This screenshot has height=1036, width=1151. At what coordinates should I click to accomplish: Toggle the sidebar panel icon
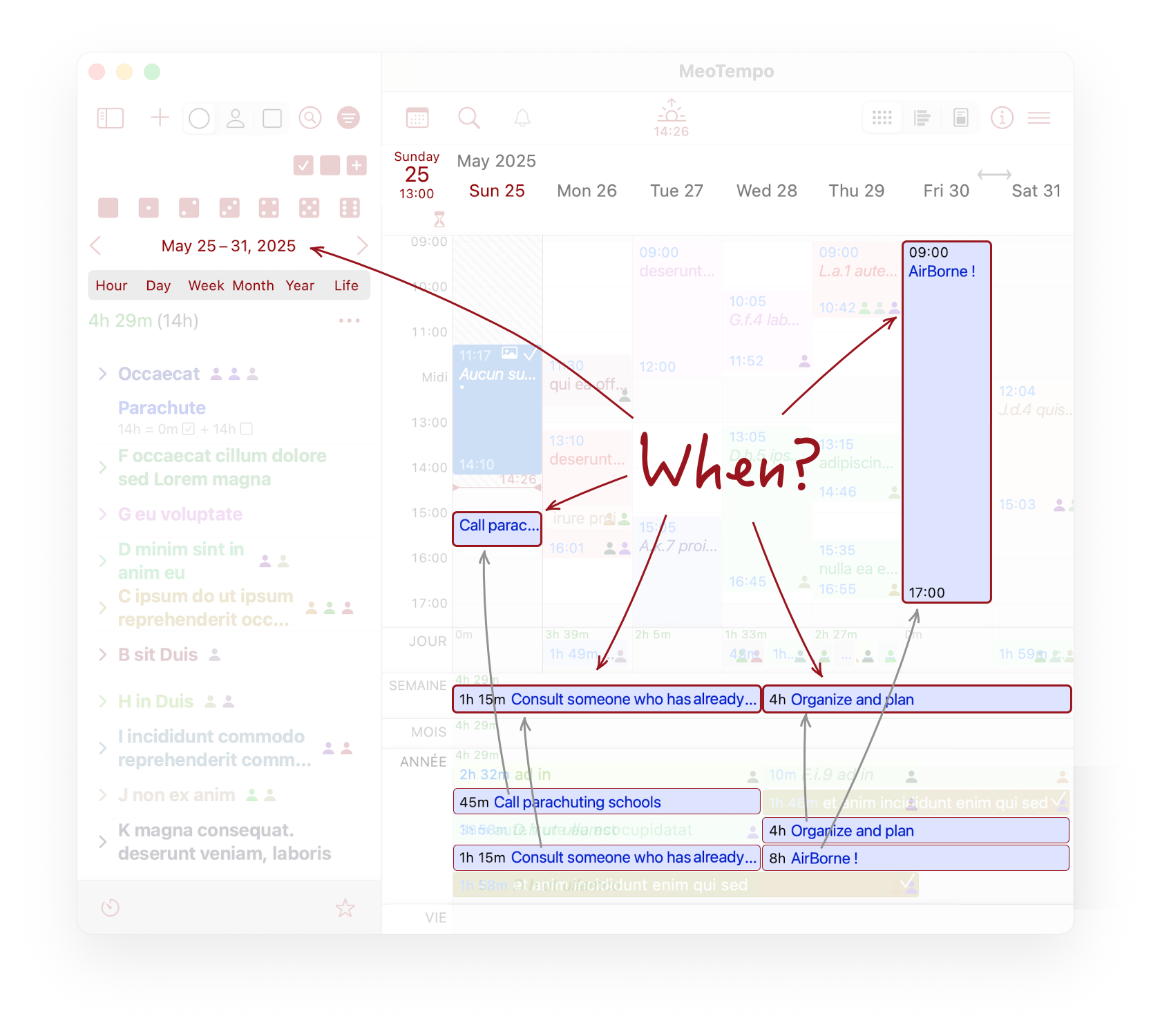[111, 118]
